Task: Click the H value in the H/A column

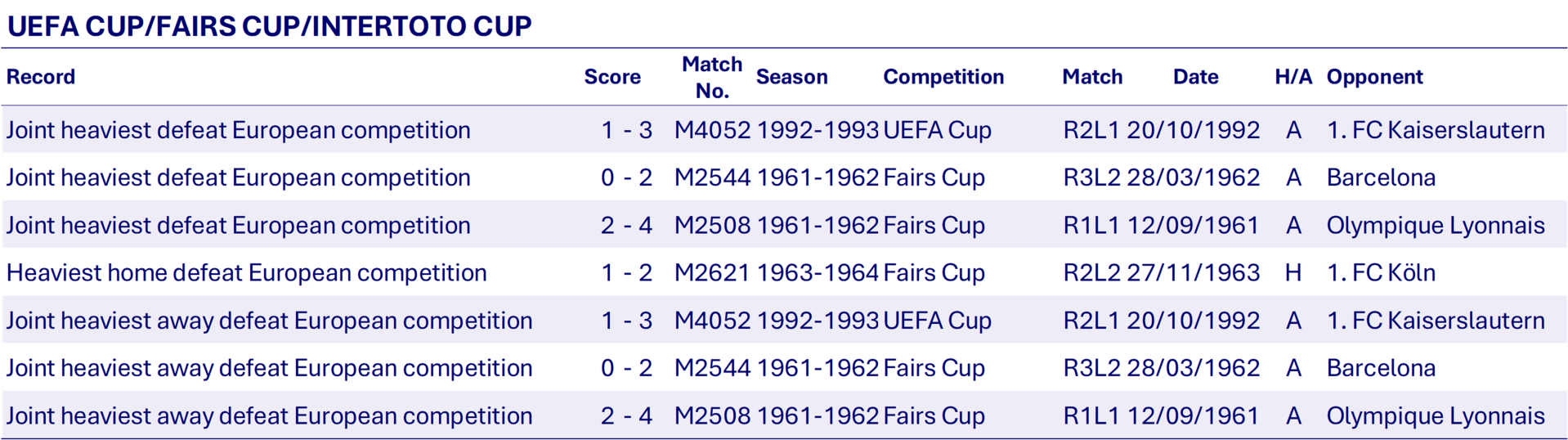Action: [1293, 272]
